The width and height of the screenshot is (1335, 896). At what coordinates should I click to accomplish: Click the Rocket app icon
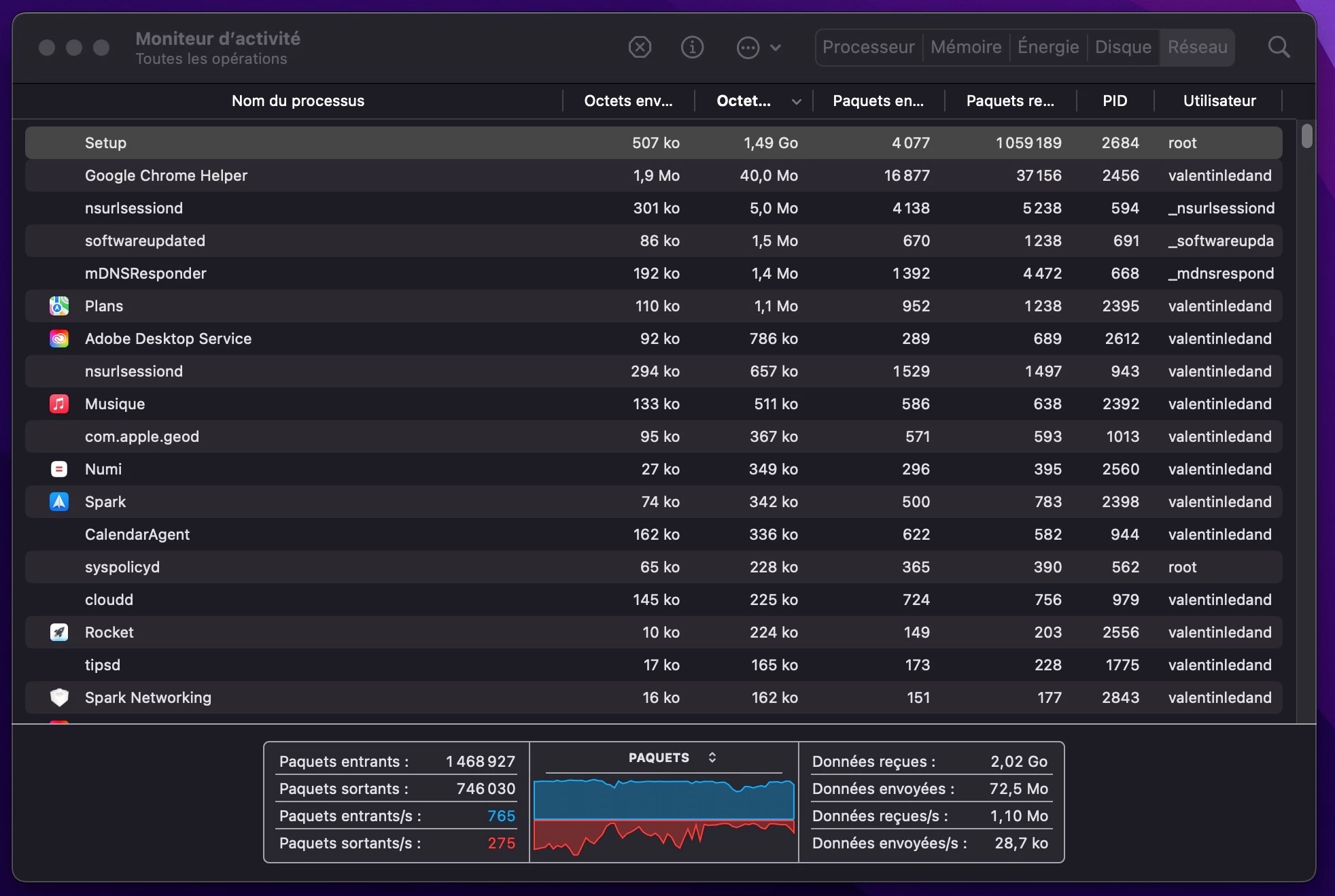point(59,632)
